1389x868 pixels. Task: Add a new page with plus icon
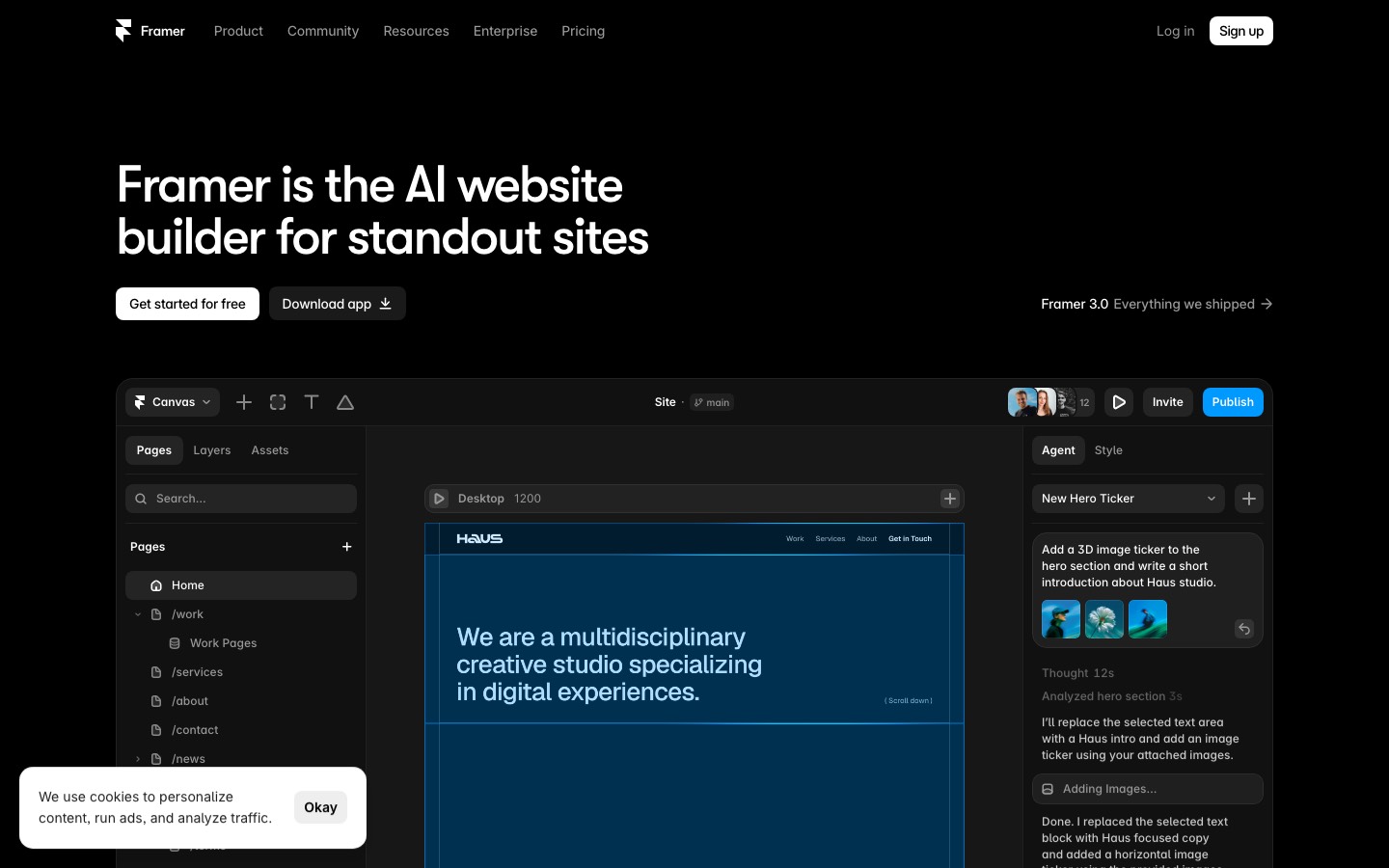point(347,547)
